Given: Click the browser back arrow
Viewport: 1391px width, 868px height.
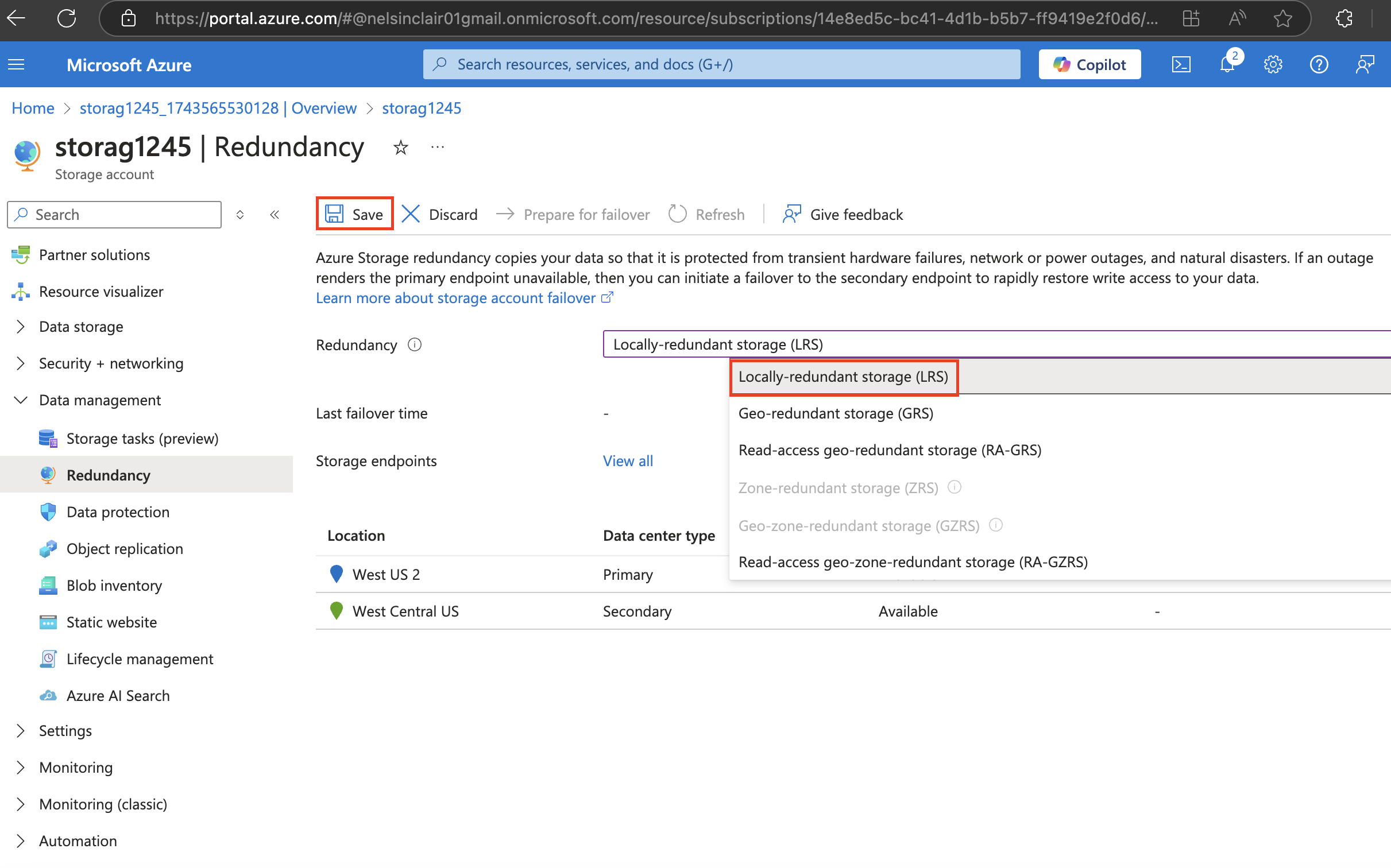Looking at the screenshot, I should click(16, 18).
